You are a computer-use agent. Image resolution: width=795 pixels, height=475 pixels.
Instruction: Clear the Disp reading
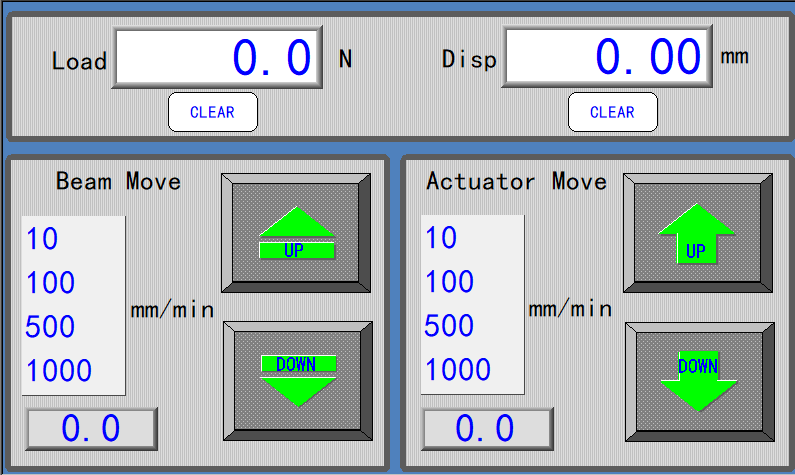coord(612,112)
